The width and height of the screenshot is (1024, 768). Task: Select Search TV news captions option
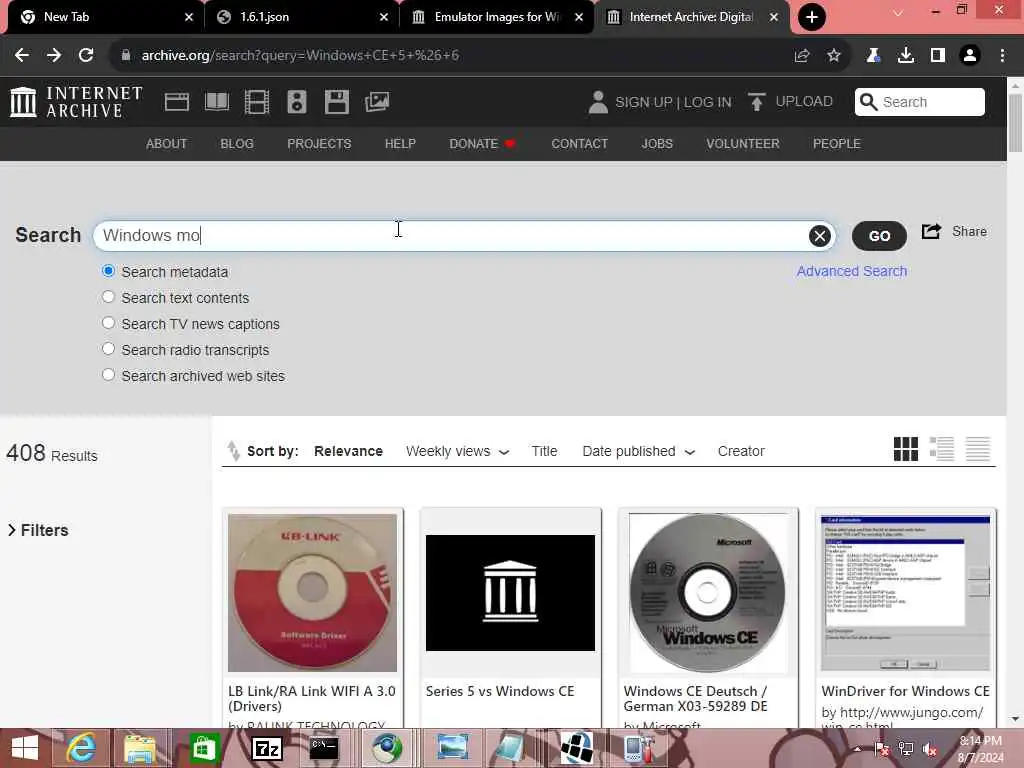[108, 323]
